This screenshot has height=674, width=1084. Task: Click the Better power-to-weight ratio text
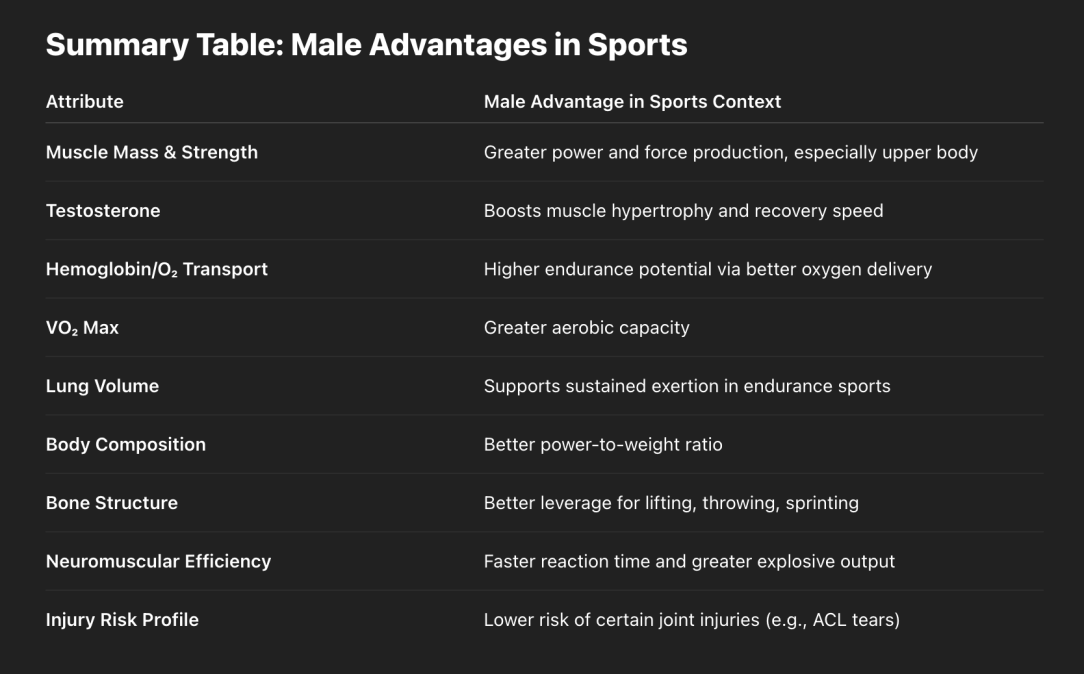tap(603, 444)
